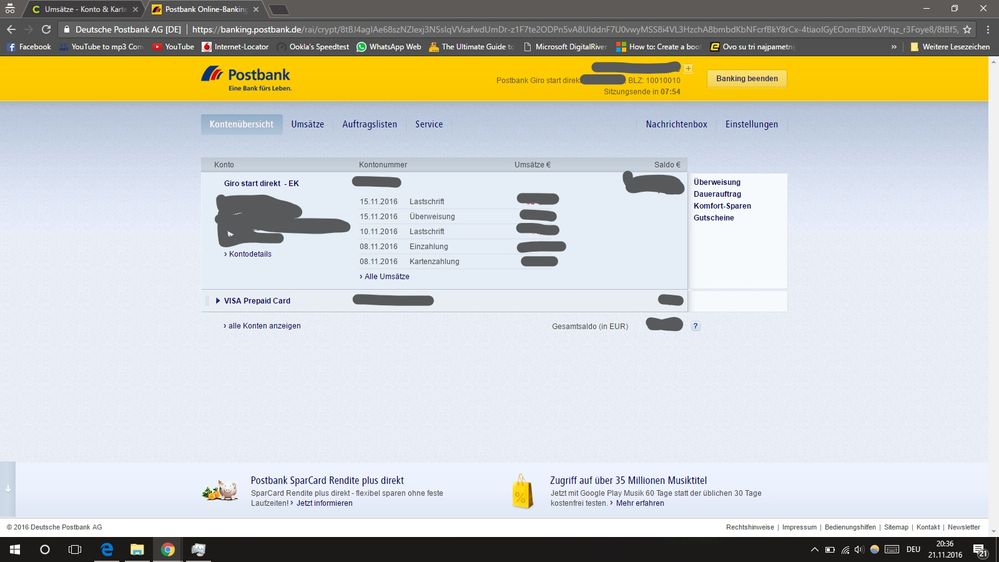This screenshot has height=562, width=999.
Task: Open Gutscheine link
Action: coord(714,218)
